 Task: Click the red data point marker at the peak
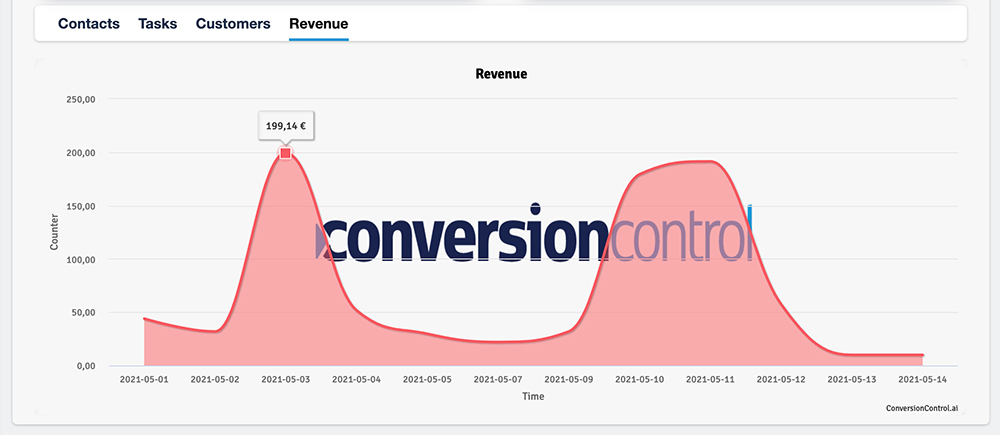click(x=286, y=153)
